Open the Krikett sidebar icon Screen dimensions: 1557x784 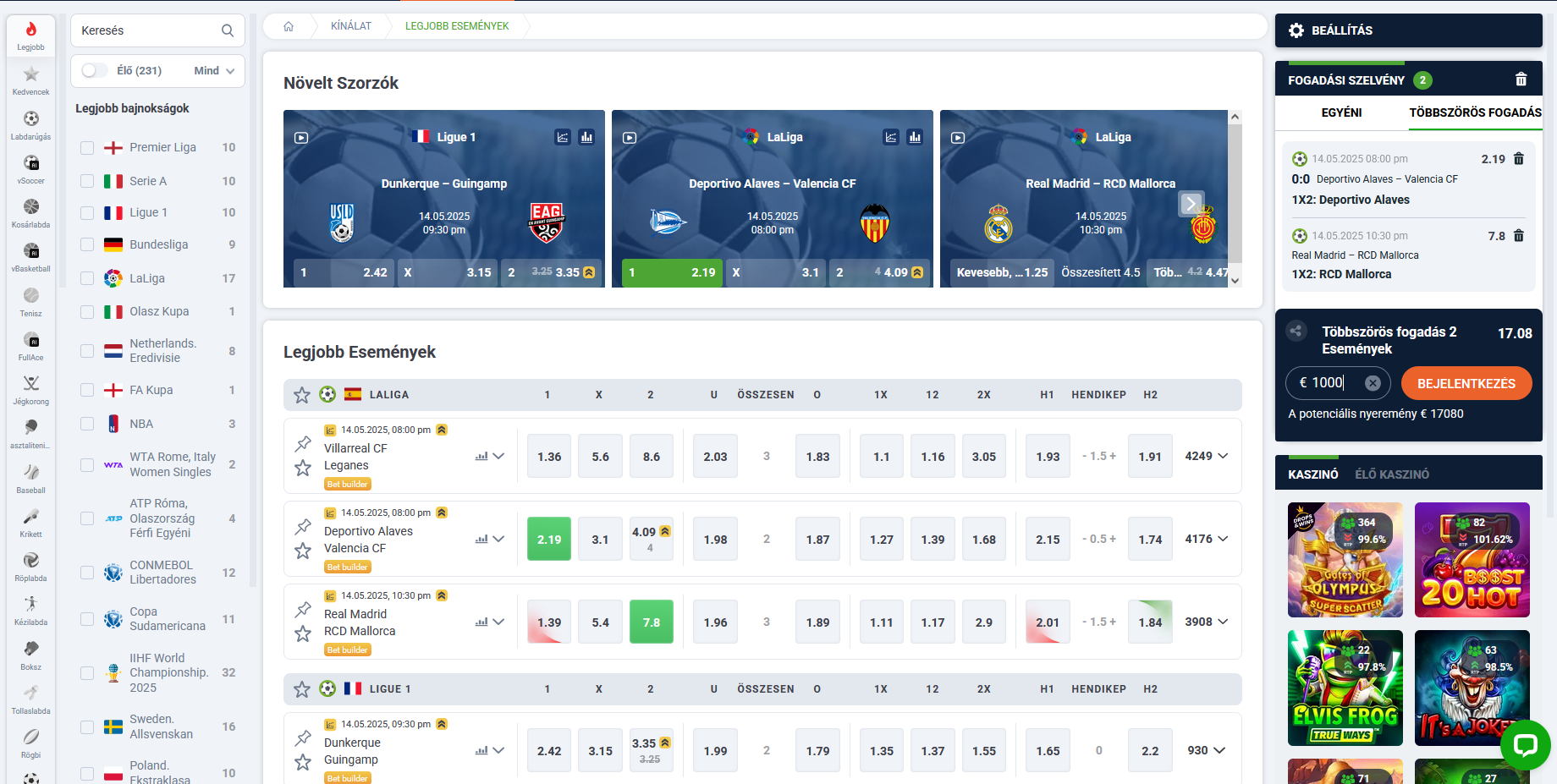pos(31,522)
